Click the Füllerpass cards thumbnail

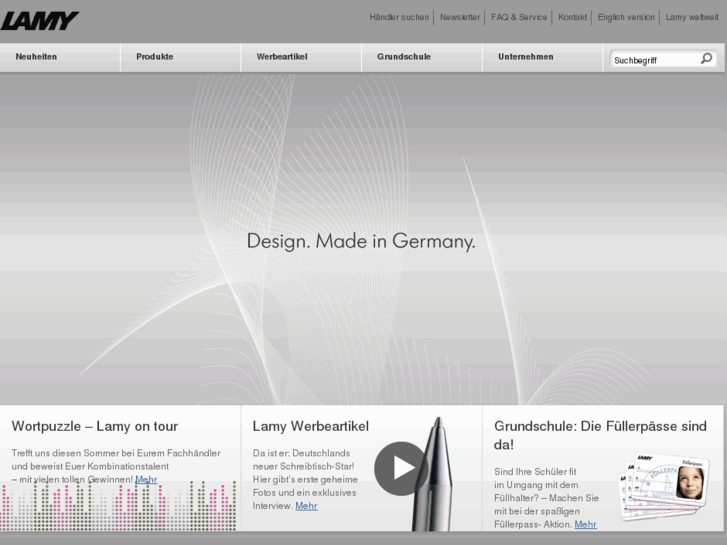(664, 487)
